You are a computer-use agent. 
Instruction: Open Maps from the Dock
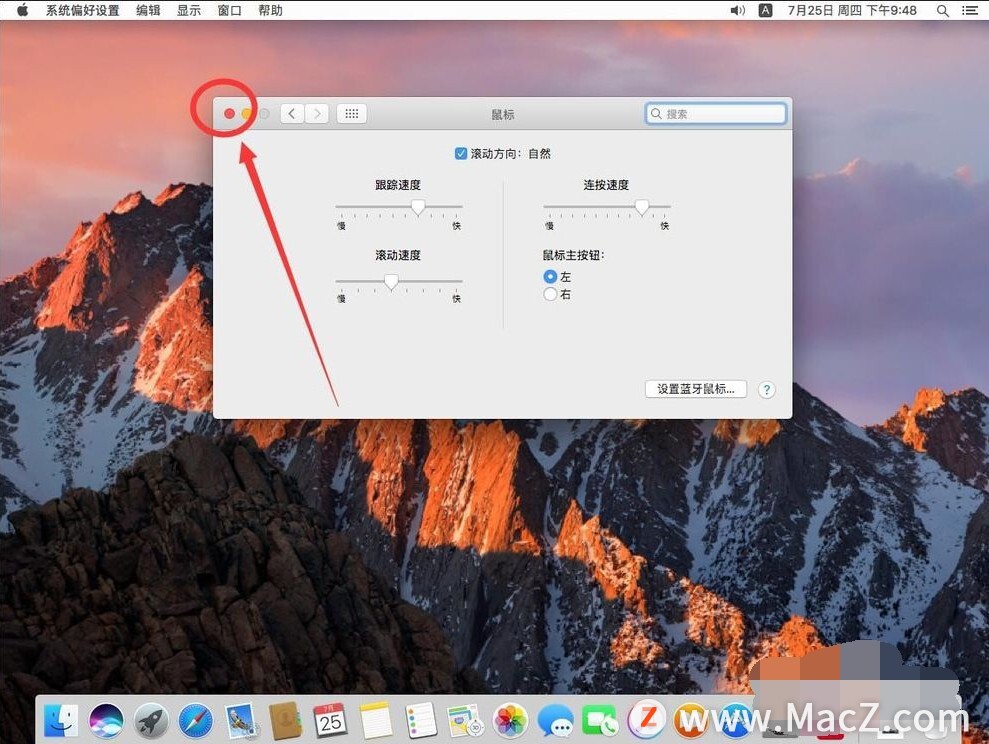[x=465, y=720]
